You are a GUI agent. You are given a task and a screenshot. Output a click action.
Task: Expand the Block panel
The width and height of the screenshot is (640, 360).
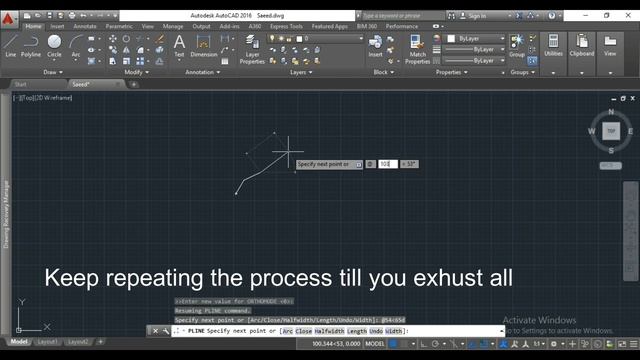[384, 72]
